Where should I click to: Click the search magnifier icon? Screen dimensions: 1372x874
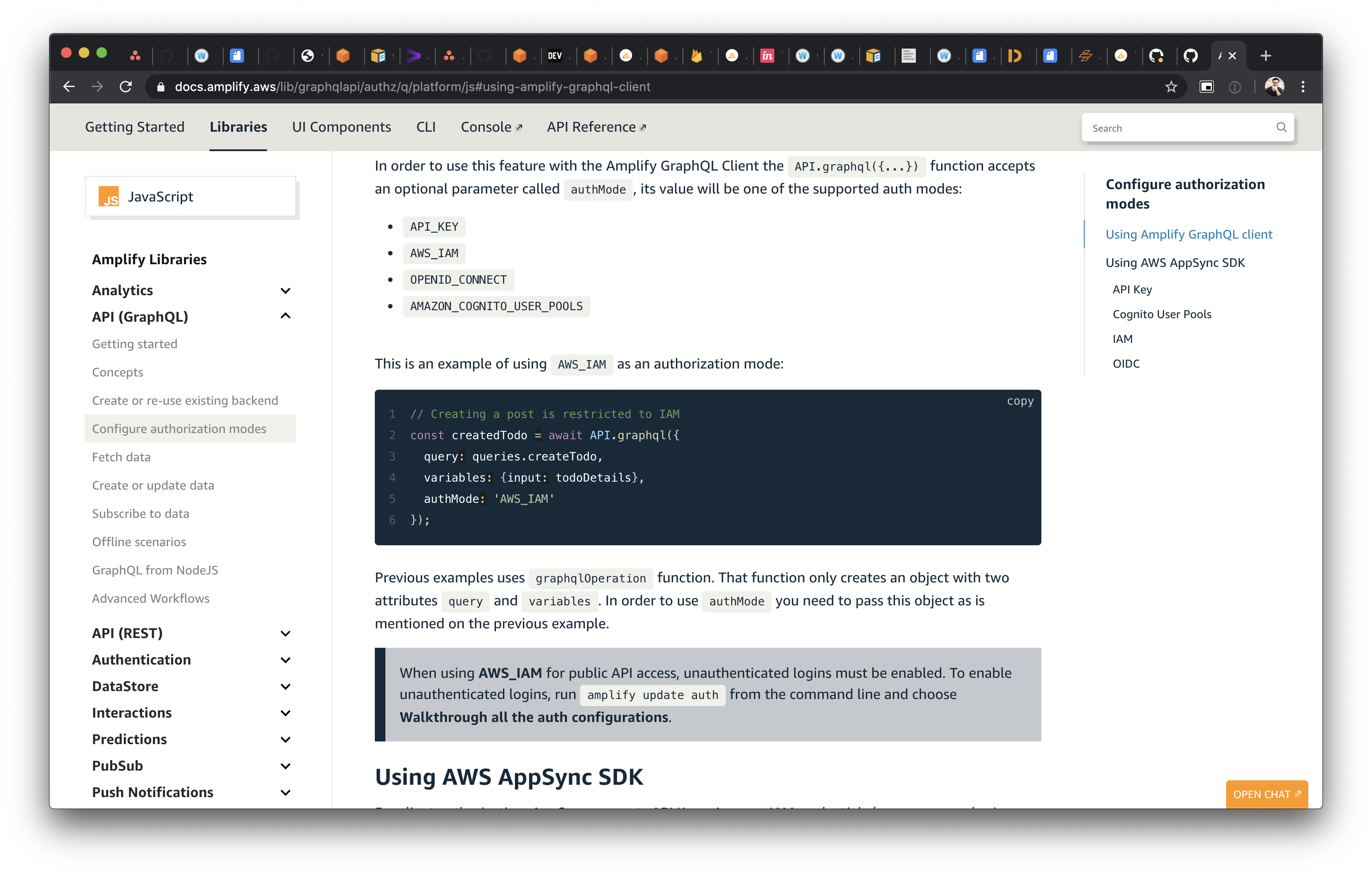click(x=1281, y=127)
